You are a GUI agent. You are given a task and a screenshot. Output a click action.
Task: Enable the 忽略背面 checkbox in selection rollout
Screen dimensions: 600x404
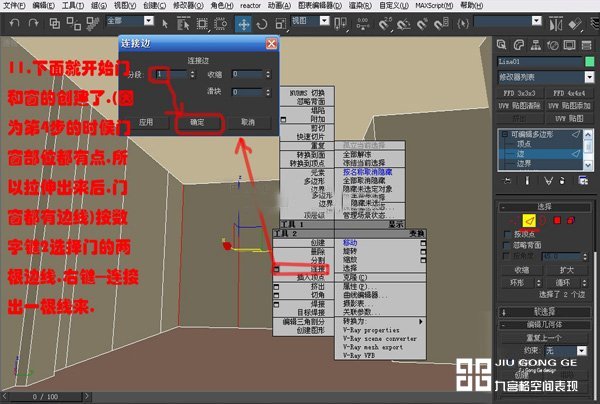coord(507,245)
